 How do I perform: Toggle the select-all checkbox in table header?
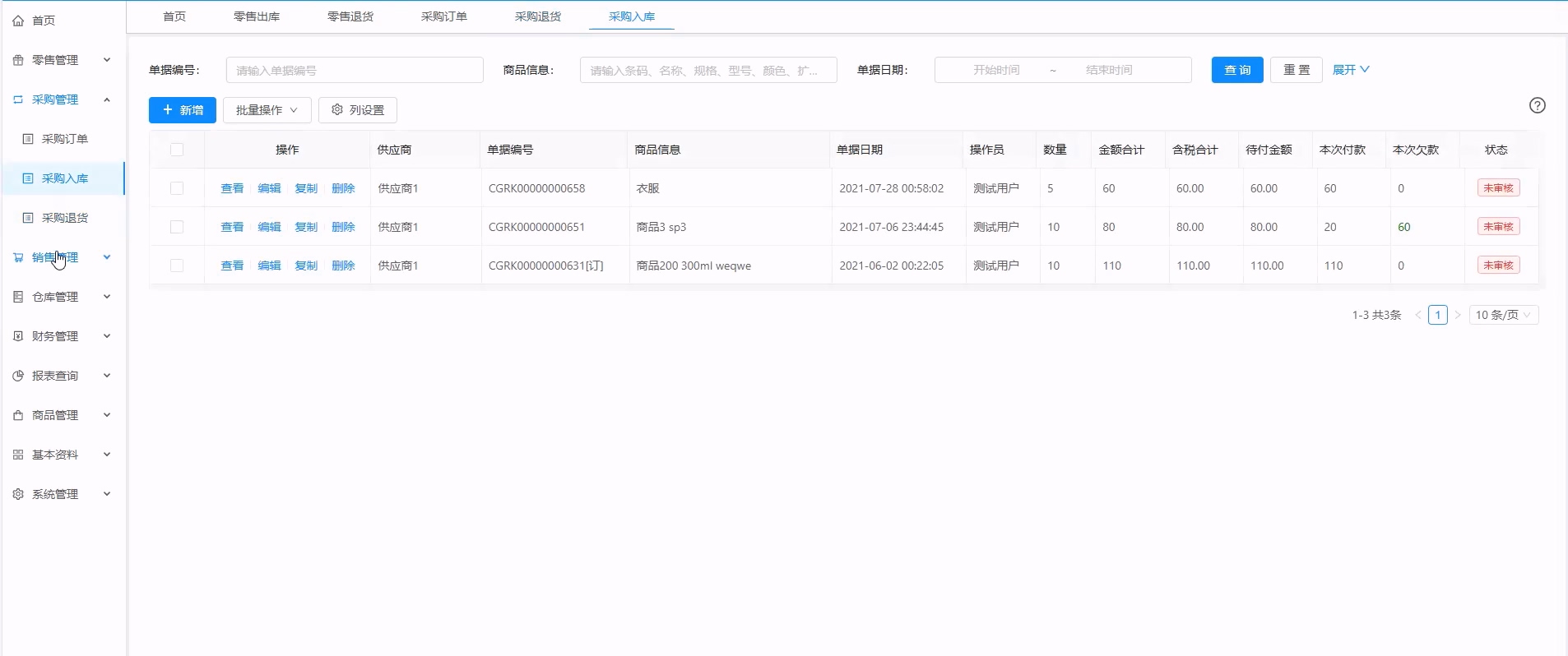click(177, 150)
